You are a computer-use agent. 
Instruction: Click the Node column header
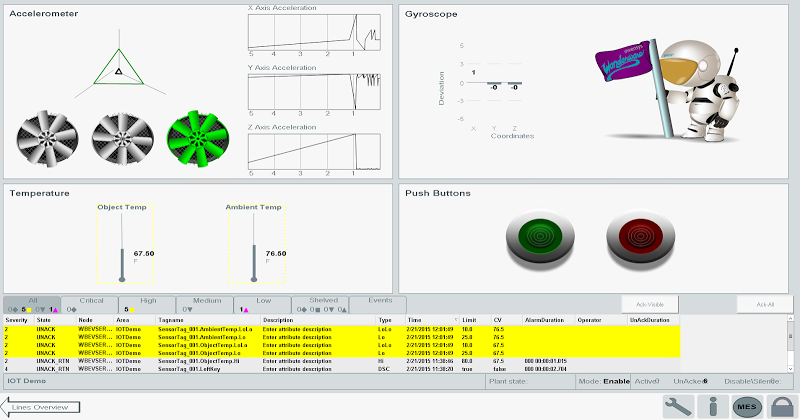(x=95, y=320)
